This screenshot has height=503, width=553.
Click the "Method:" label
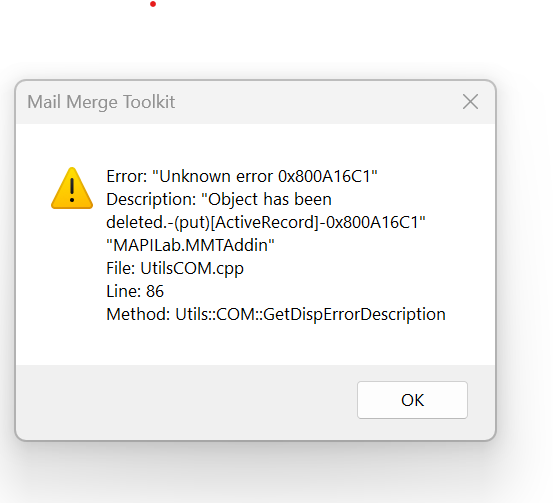coord(138,314)
